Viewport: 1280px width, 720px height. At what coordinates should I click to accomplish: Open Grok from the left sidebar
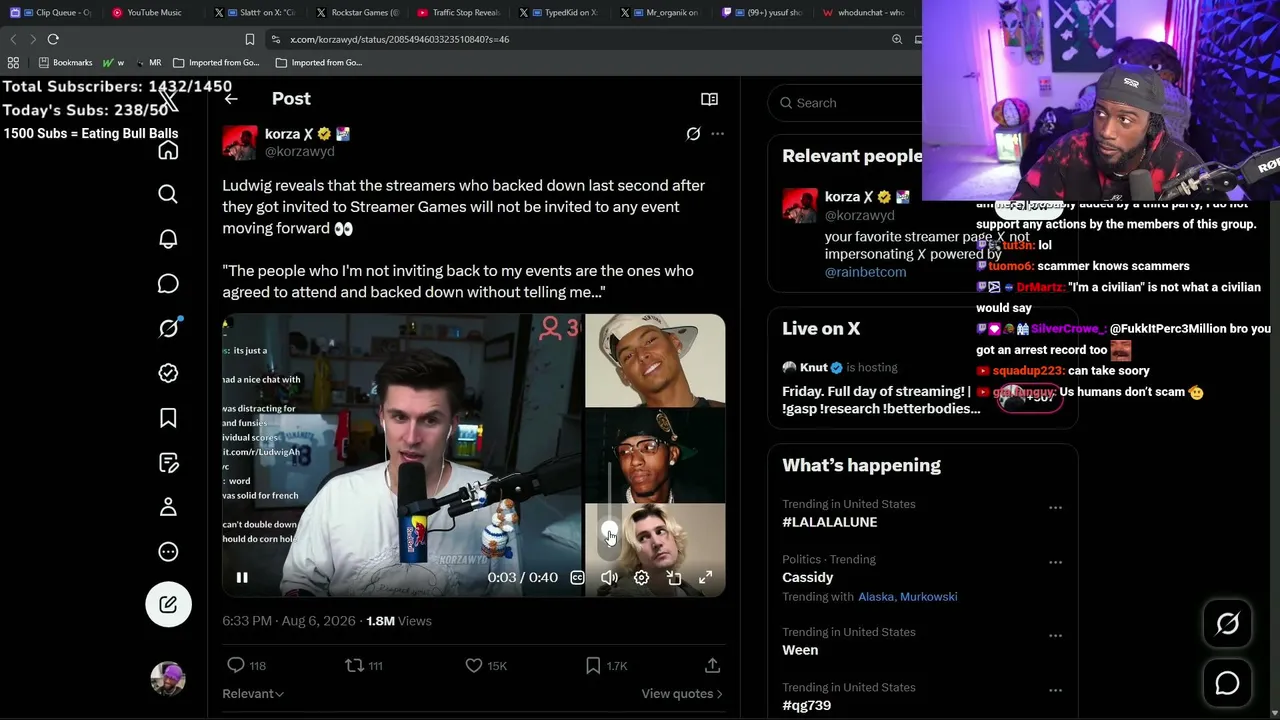pyautogui.click(x=168, y=328)
